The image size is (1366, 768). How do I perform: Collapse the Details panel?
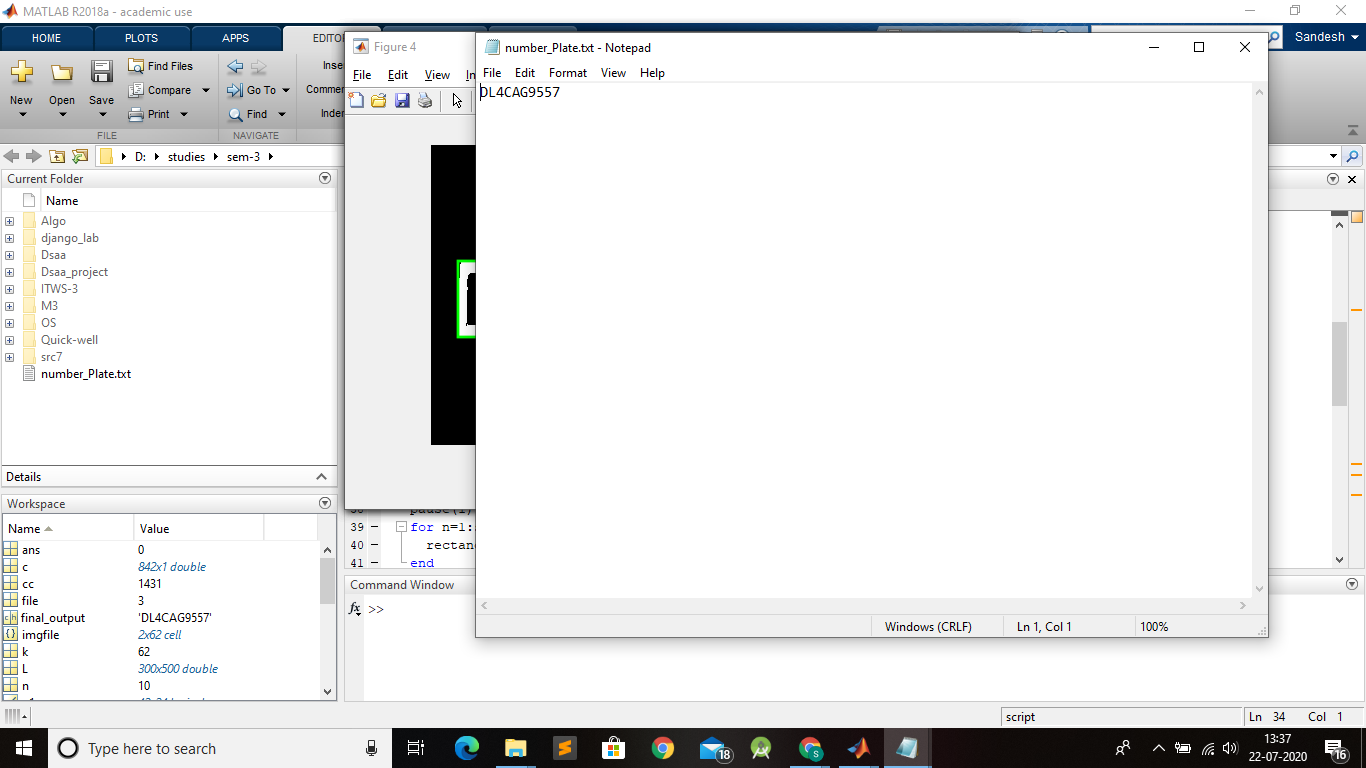[321, 477]
